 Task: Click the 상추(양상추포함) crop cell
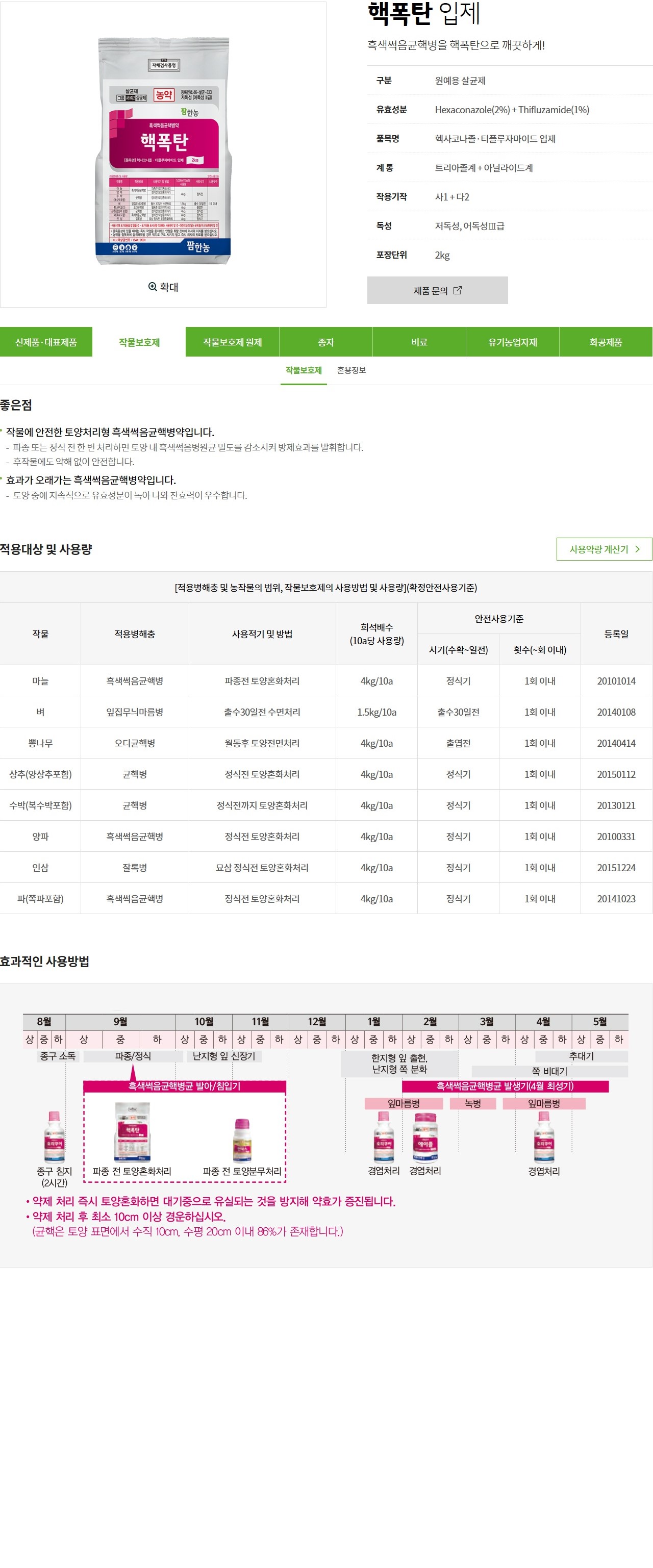pyautogui.click(x=40, y=774)
